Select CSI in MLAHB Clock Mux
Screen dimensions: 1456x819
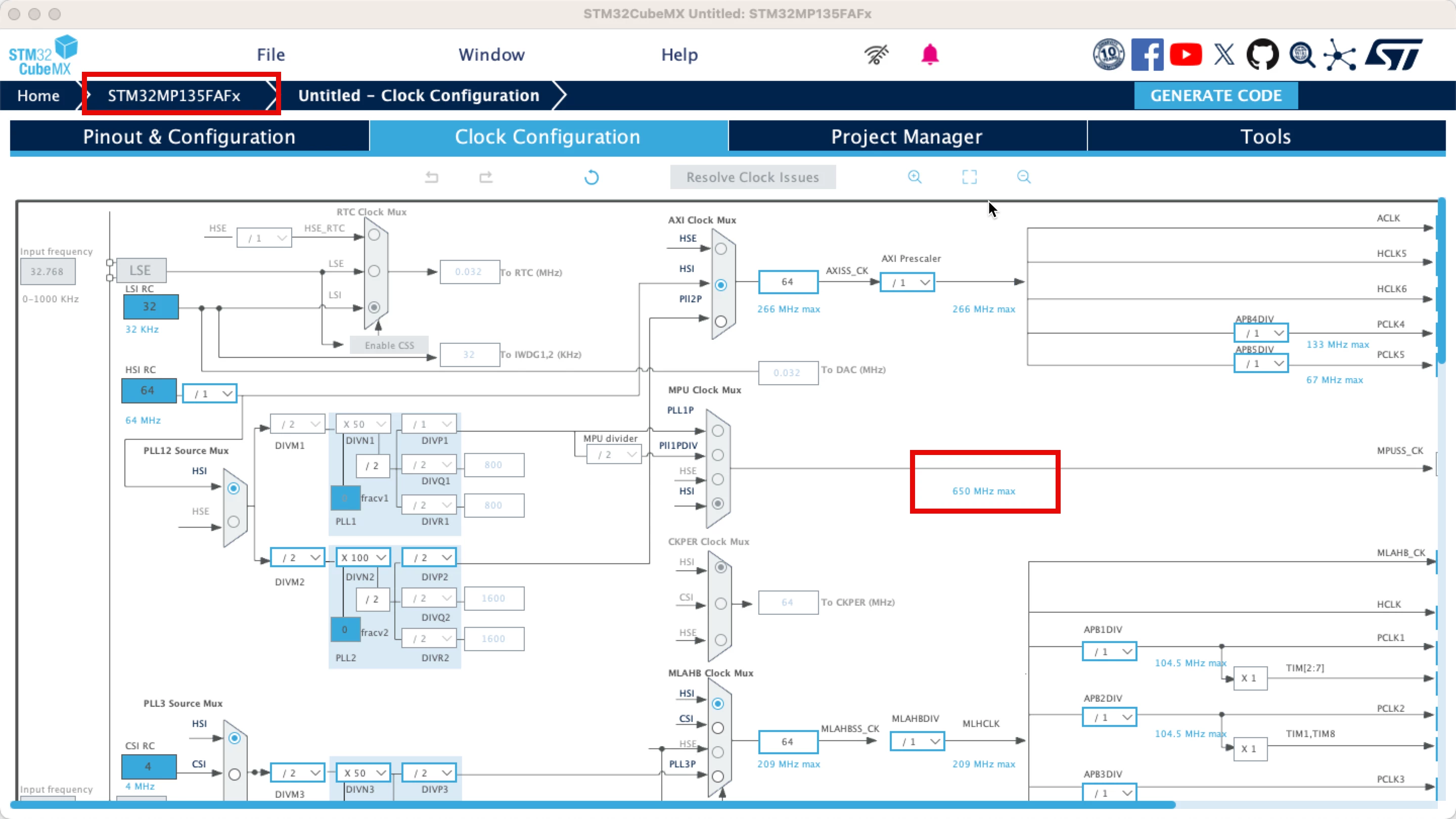point(718,728)
